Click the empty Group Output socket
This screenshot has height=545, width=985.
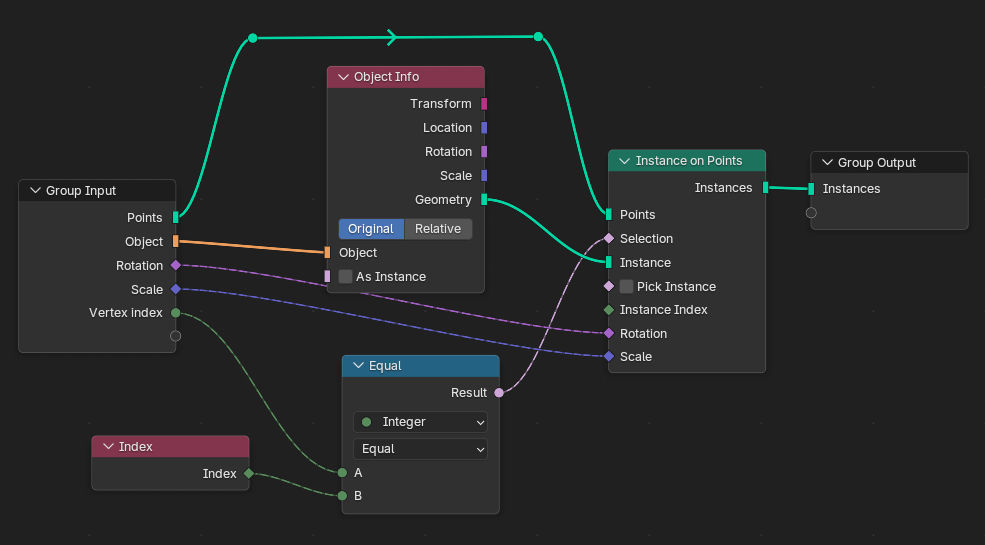[811, 213]
